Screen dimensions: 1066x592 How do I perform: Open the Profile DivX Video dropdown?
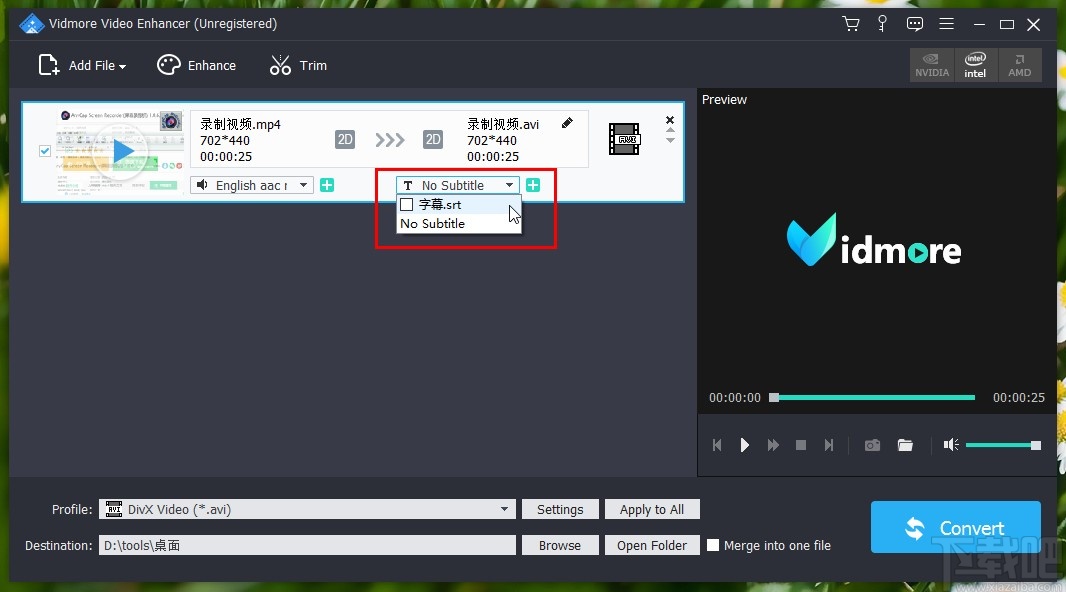tap(307, 509)
